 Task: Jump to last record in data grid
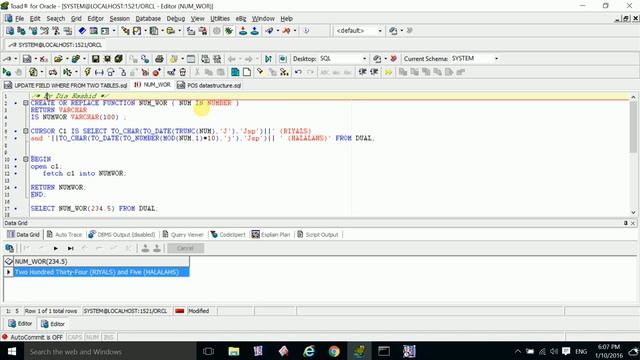(x=70, y=248)
